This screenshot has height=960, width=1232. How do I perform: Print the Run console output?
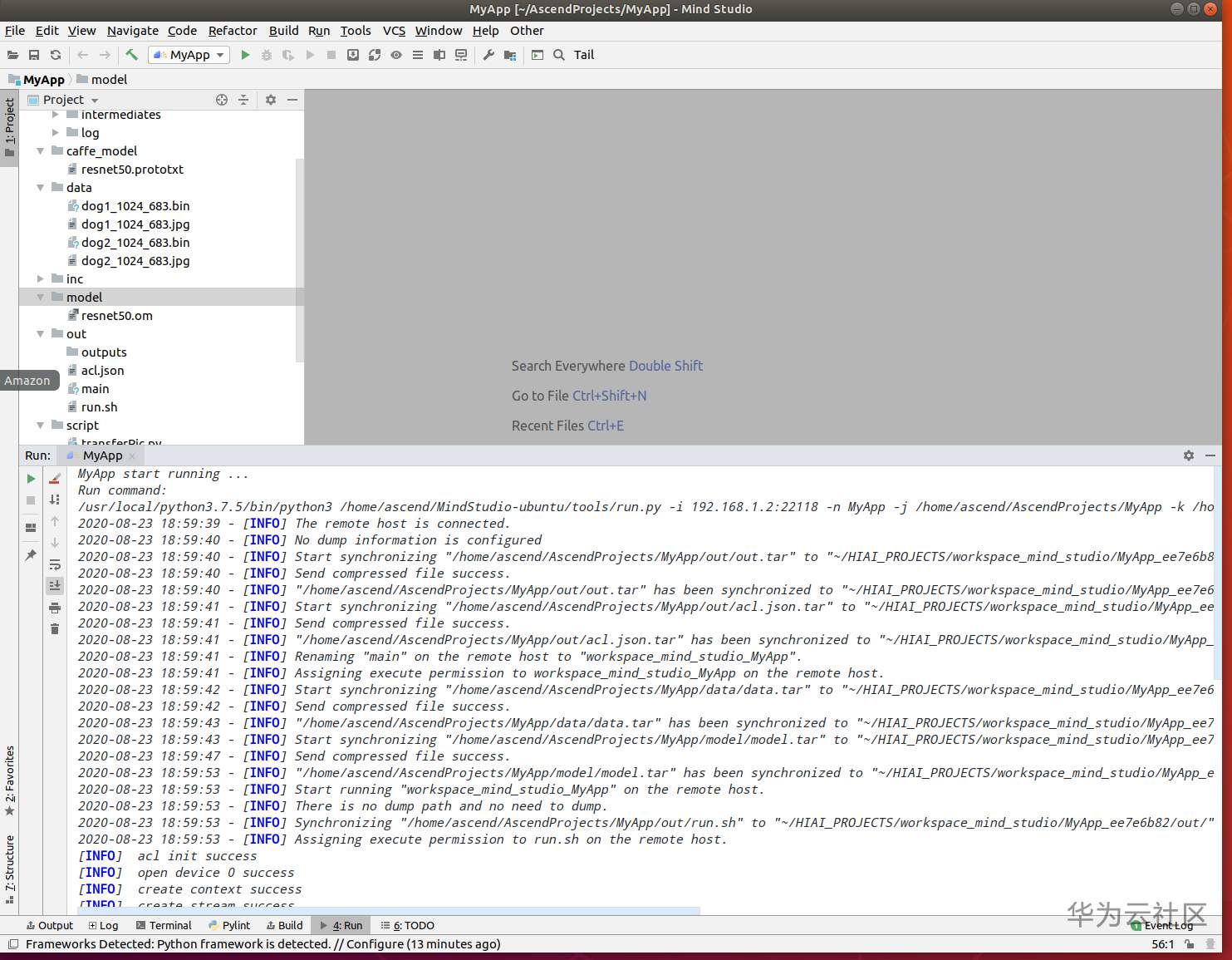55,608
